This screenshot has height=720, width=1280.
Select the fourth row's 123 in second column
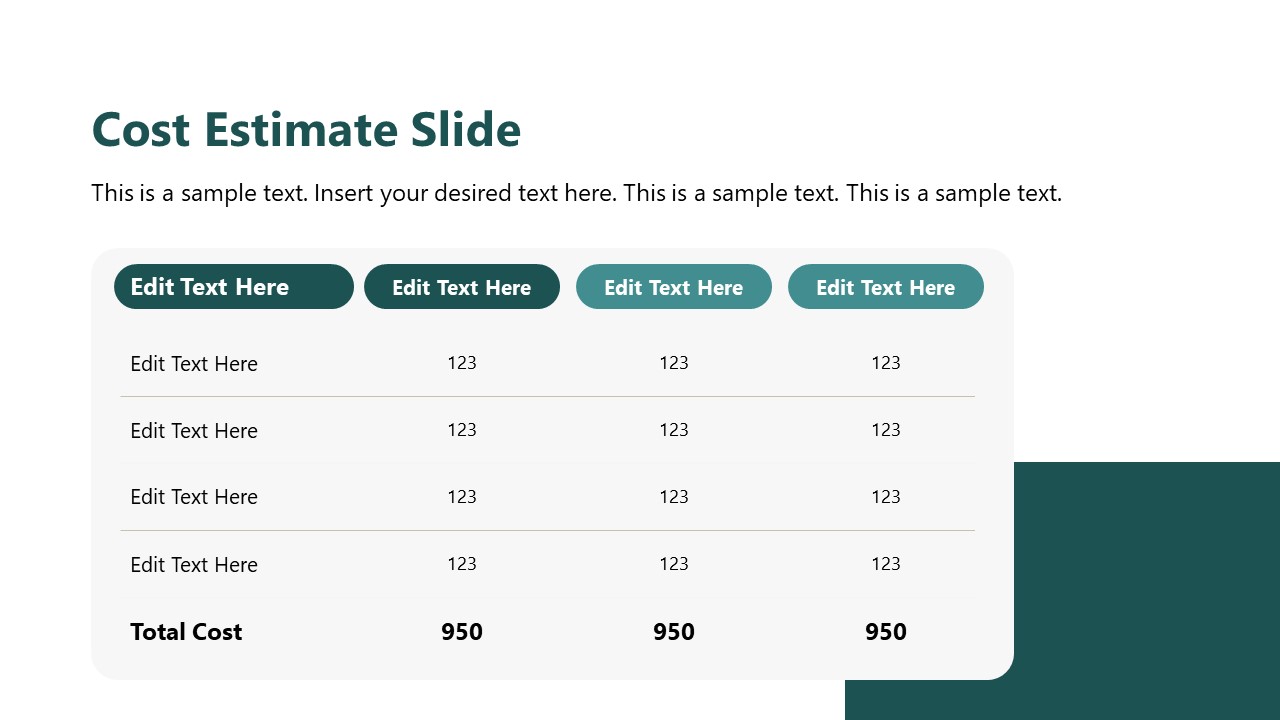pyautogui.click(x=462, y=564)
